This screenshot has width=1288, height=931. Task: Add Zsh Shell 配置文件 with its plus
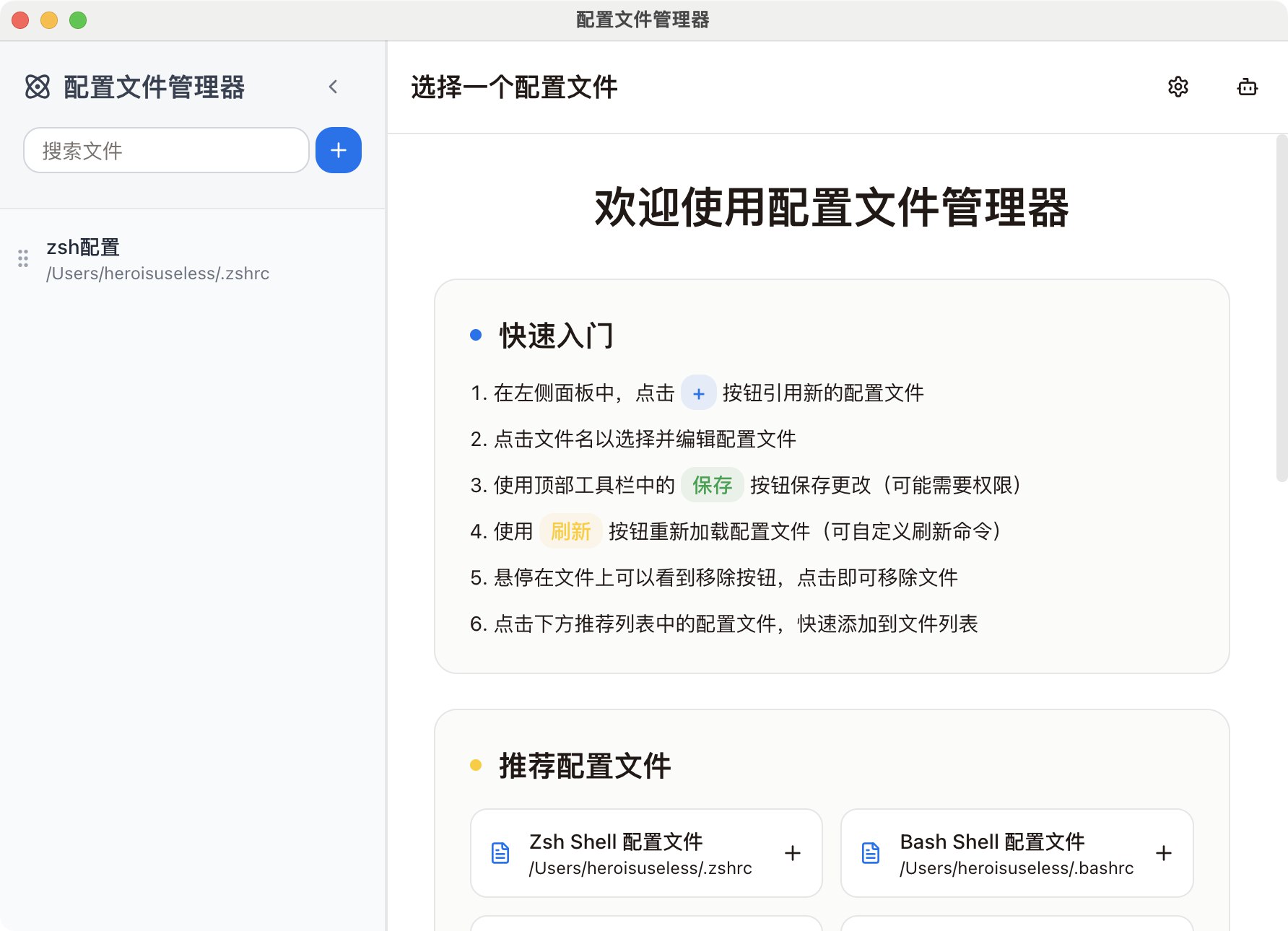(x=792, y=853)
